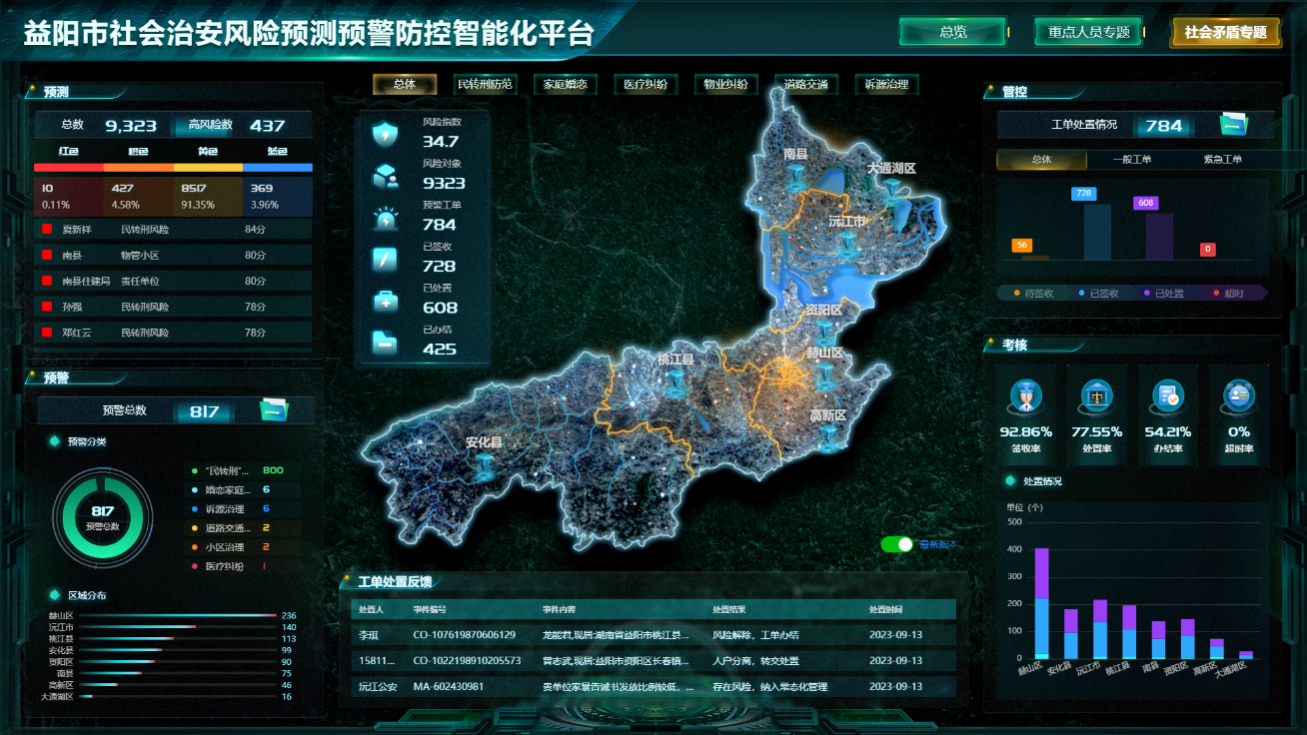Click the 预警工单 siren icon
Viewport: 1307px width, 735px height.
click(384, 218)
